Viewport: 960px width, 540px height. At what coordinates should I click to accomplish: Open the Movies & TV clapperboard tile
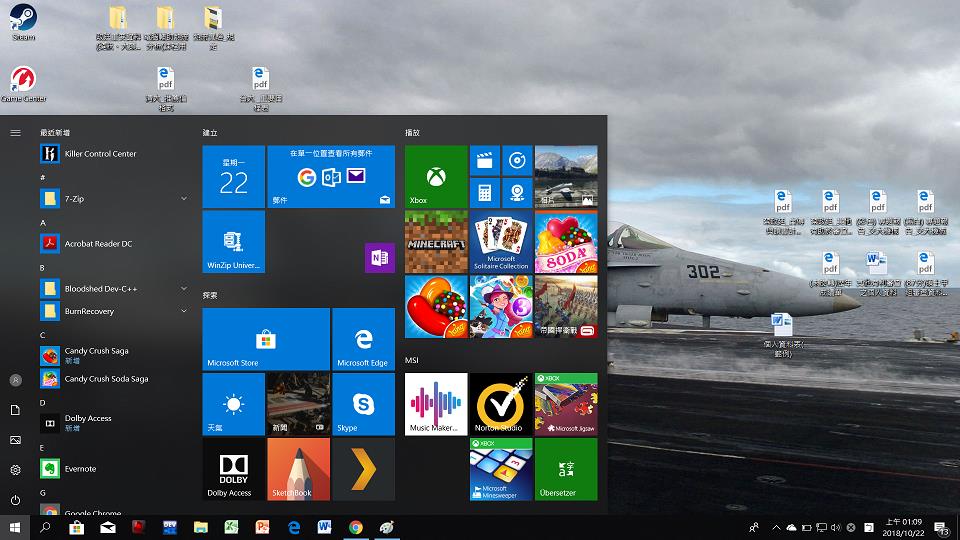coord(484,160)
